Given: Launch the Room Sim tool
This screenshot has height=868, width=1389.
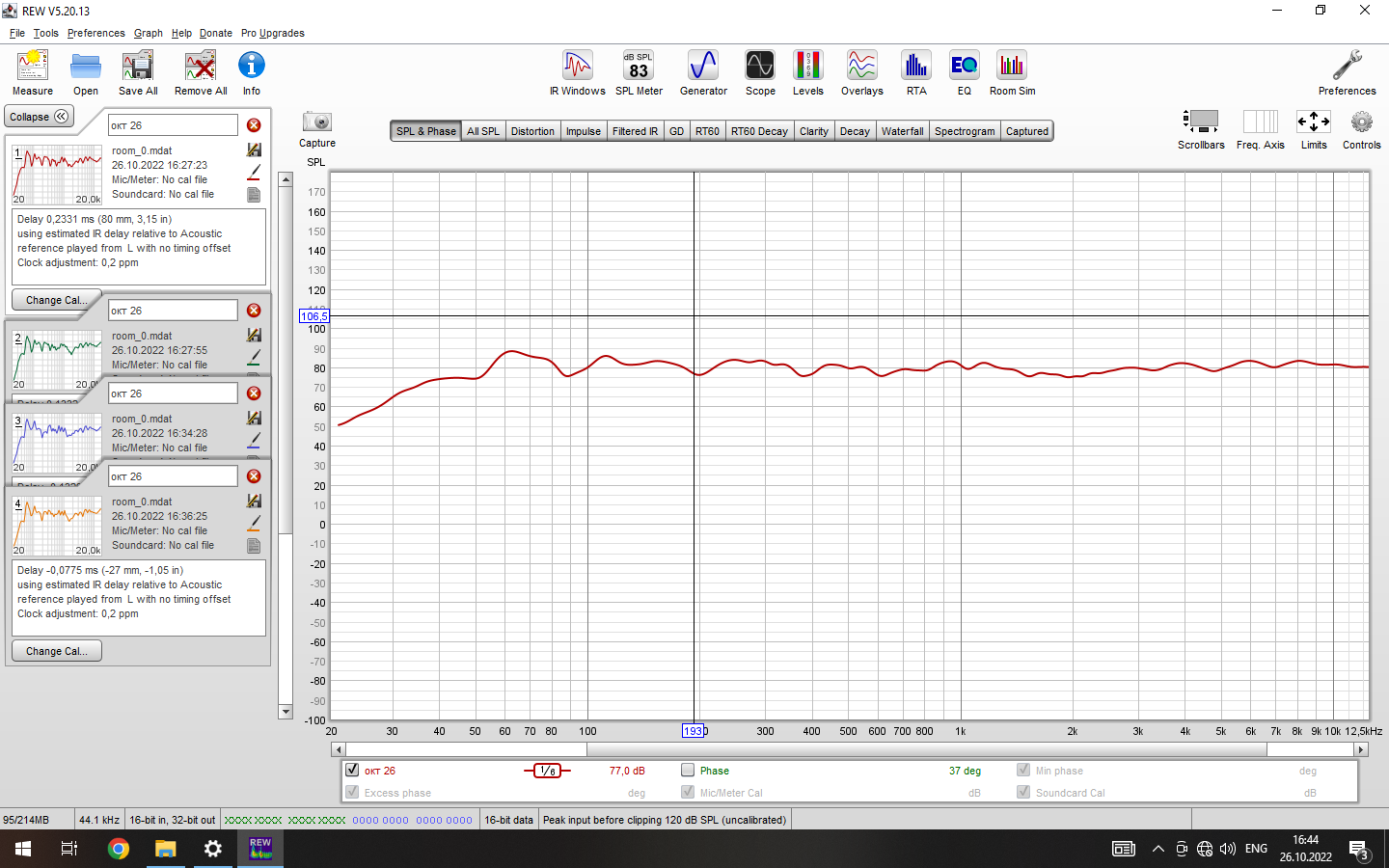Looking at the screenshot, I should point(1012,73).
